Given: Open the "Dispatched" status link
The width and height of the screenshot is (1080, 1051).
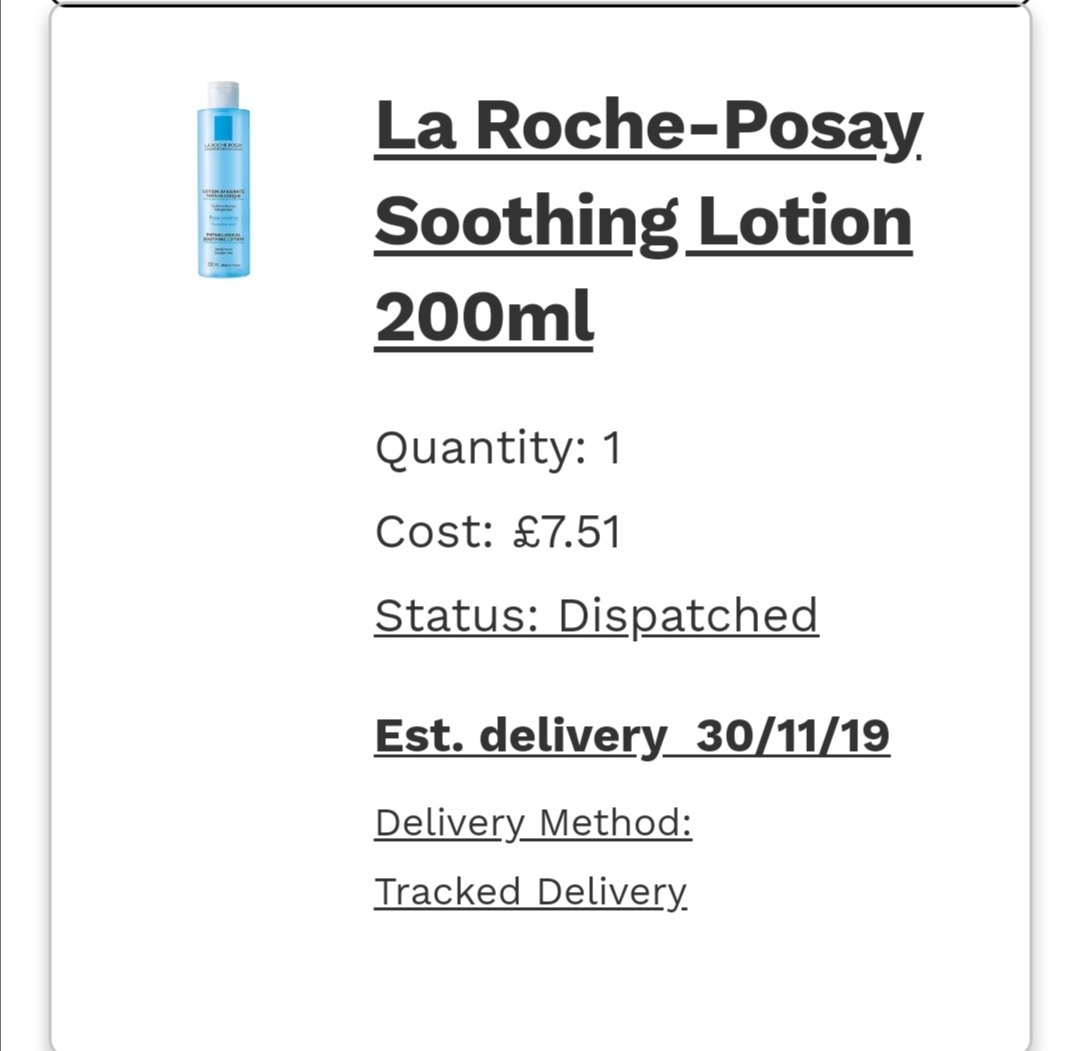Looking at the screenshot, I should (688, 616).
